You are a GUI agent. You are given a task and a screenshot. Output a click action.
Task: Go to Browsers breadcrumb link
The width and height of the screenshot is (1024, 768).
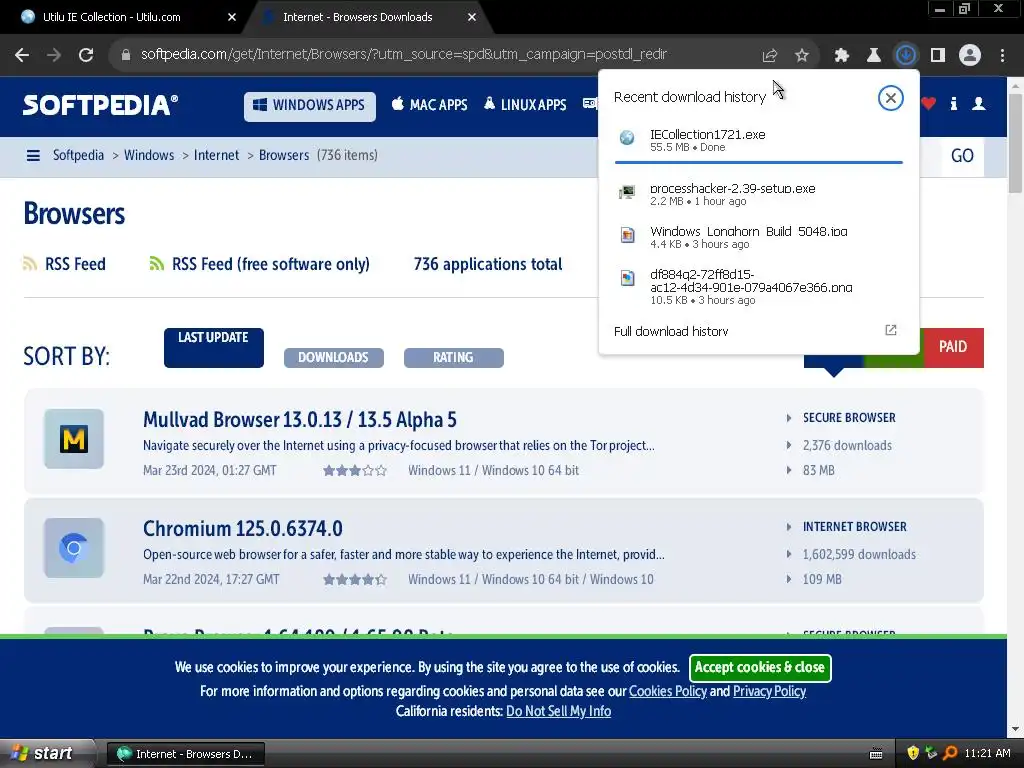click(x=284, y=155)
